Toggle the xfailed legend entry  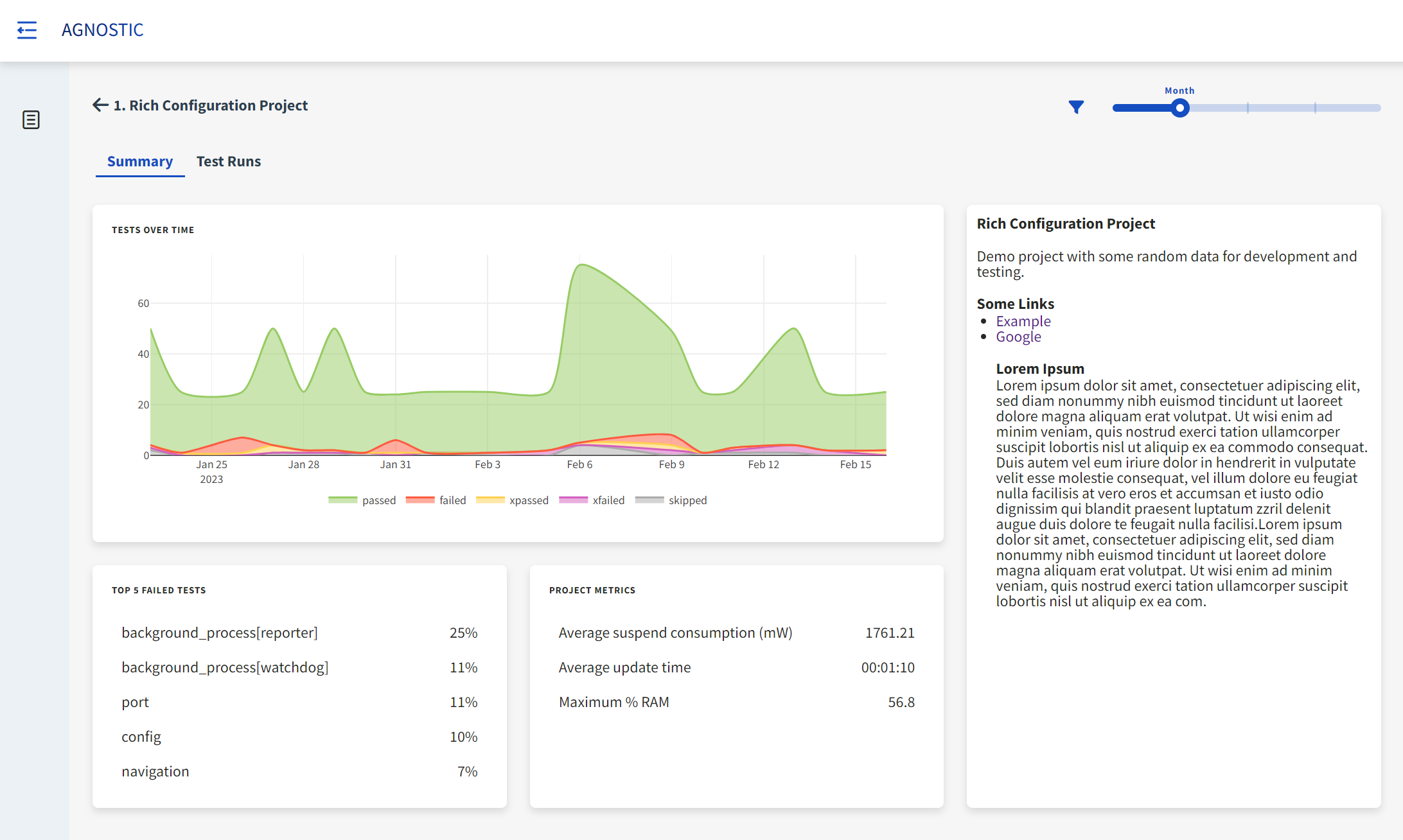tap(592, 500)
